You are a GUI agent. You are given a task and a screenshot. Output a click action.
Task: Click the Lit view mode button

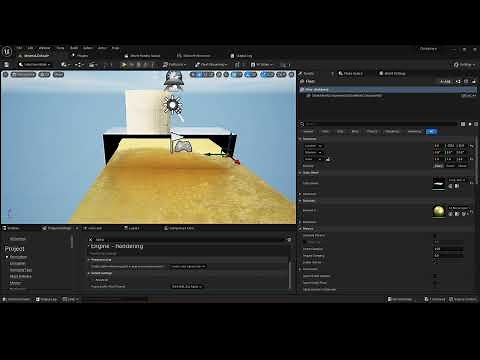click(44, 74)
